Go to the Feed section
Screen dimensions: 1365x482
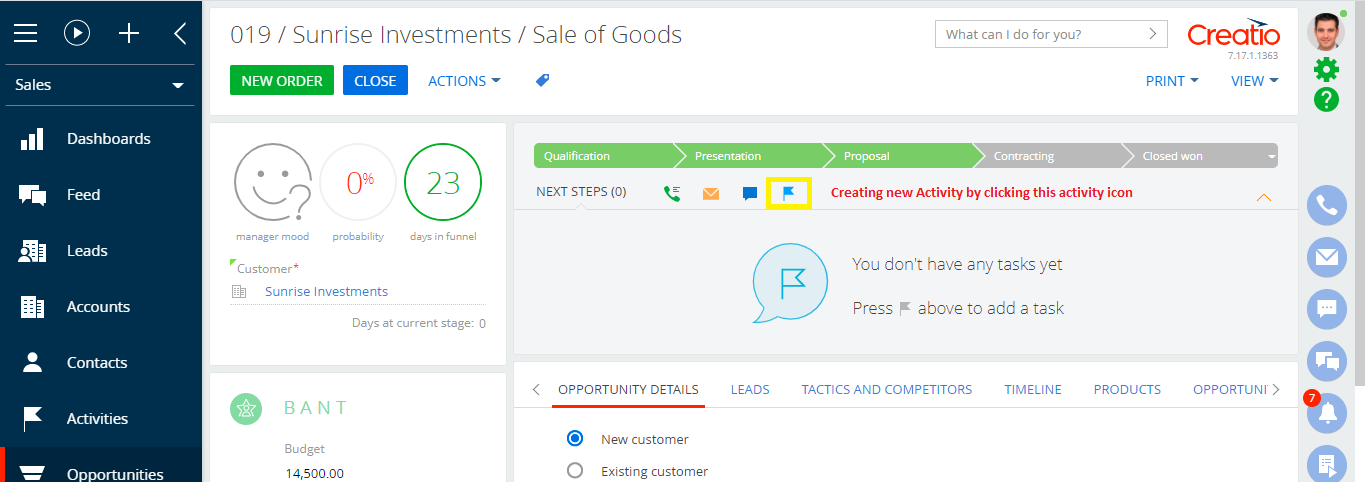84,195
